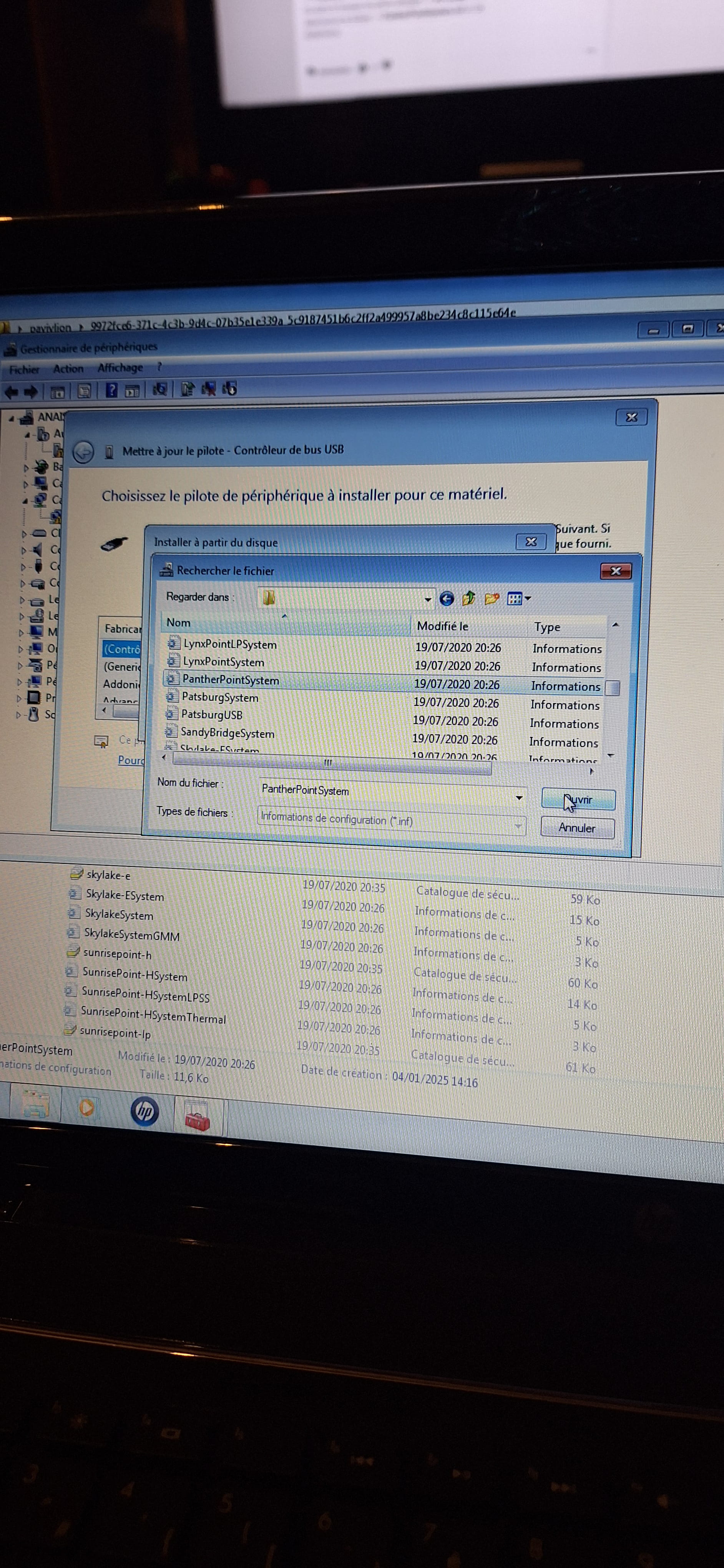Image resolution: width=724 pixels, height=1568 pixels.
Task: Click the LynxPointLPSystem inf file icon
Action: point(174,643)
